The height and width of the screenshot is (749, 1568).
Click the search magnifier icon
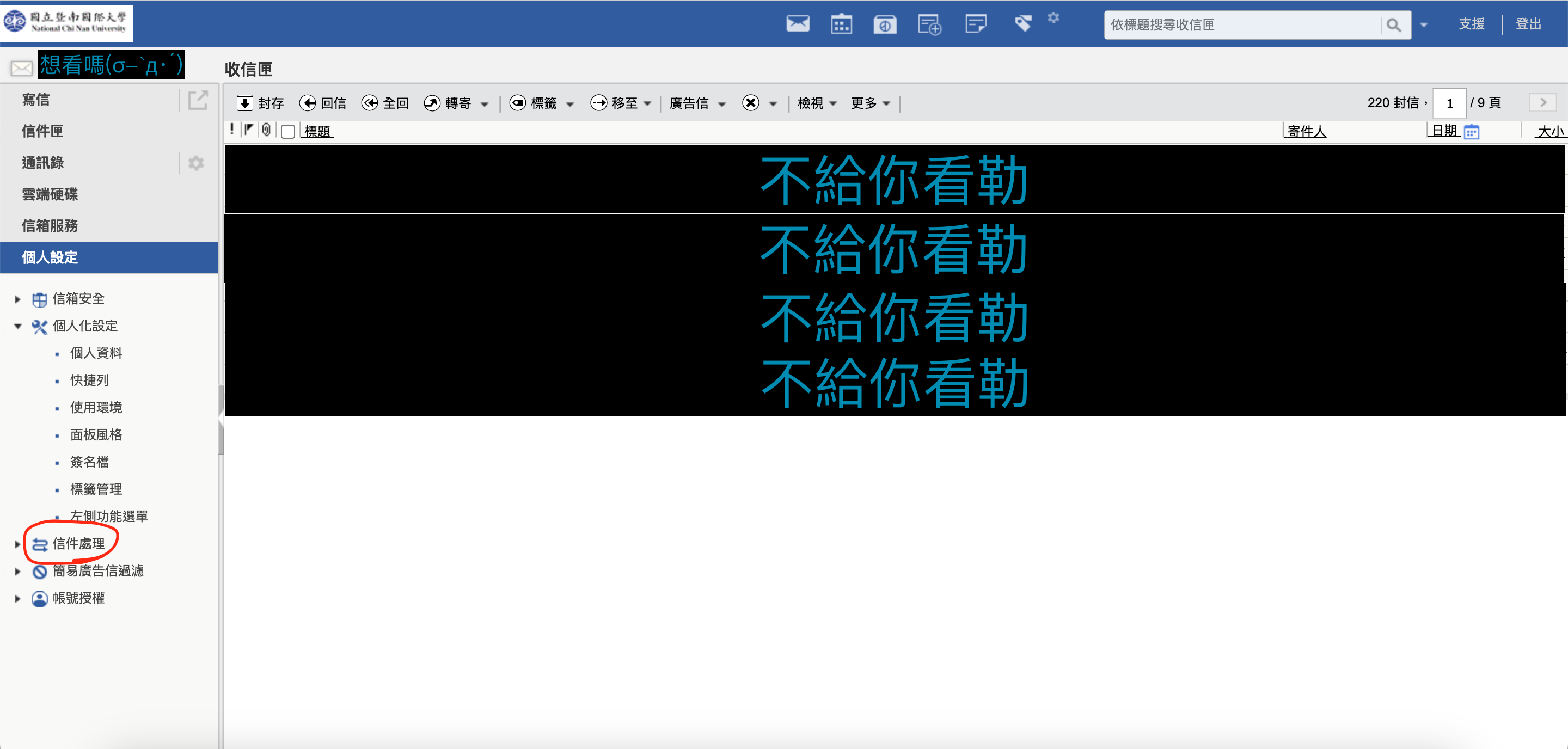click(1393, 25)
